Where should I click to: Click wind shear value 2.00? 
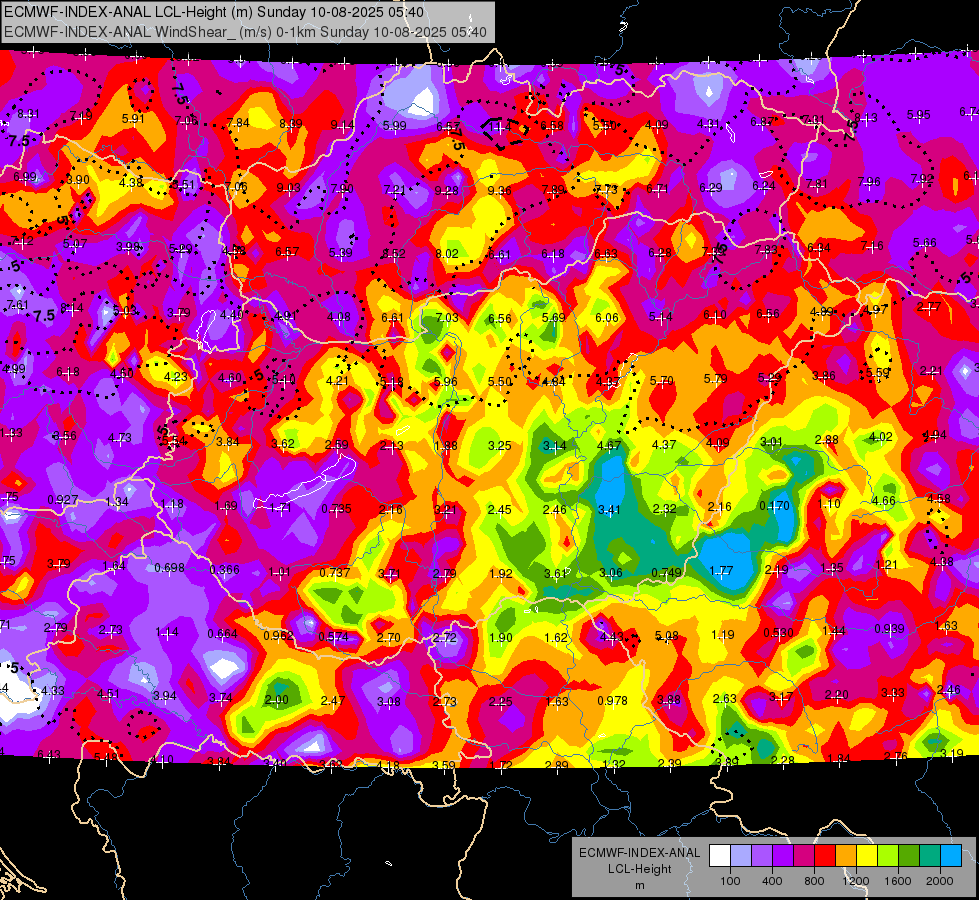coord(277,700)
